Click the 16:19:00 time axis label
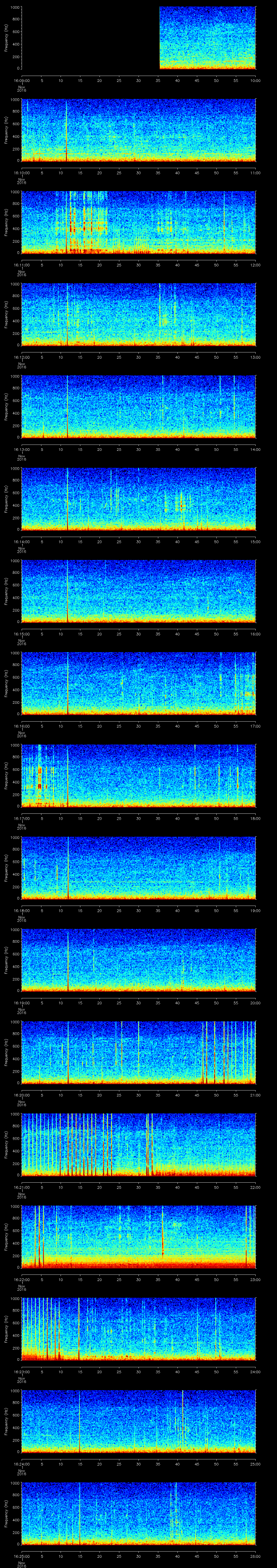The width and height of the screenshot is (277, 1568). point(21,1003)
